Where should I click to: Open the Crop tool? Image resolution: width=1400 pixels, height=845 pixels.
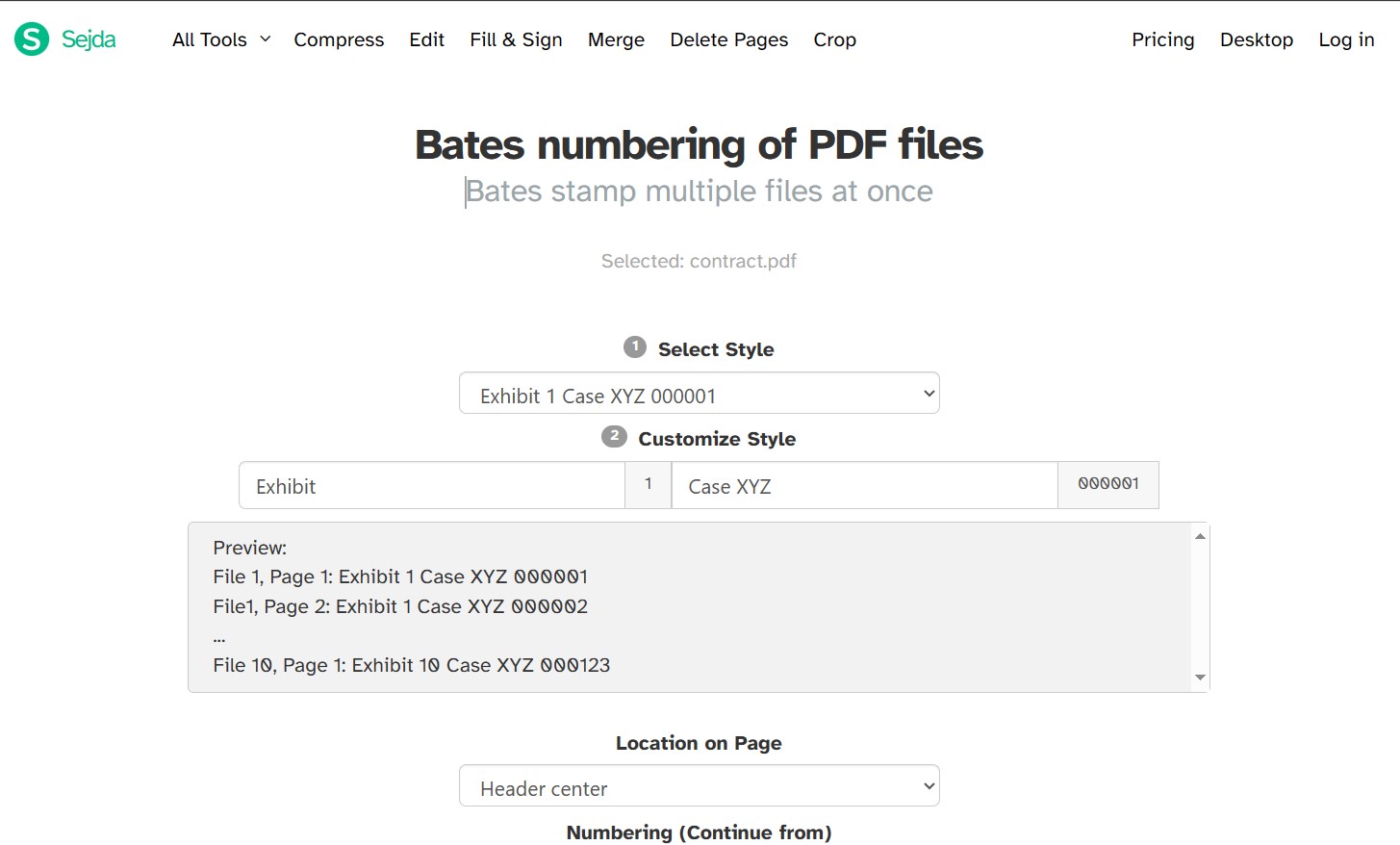click(833, 39)
